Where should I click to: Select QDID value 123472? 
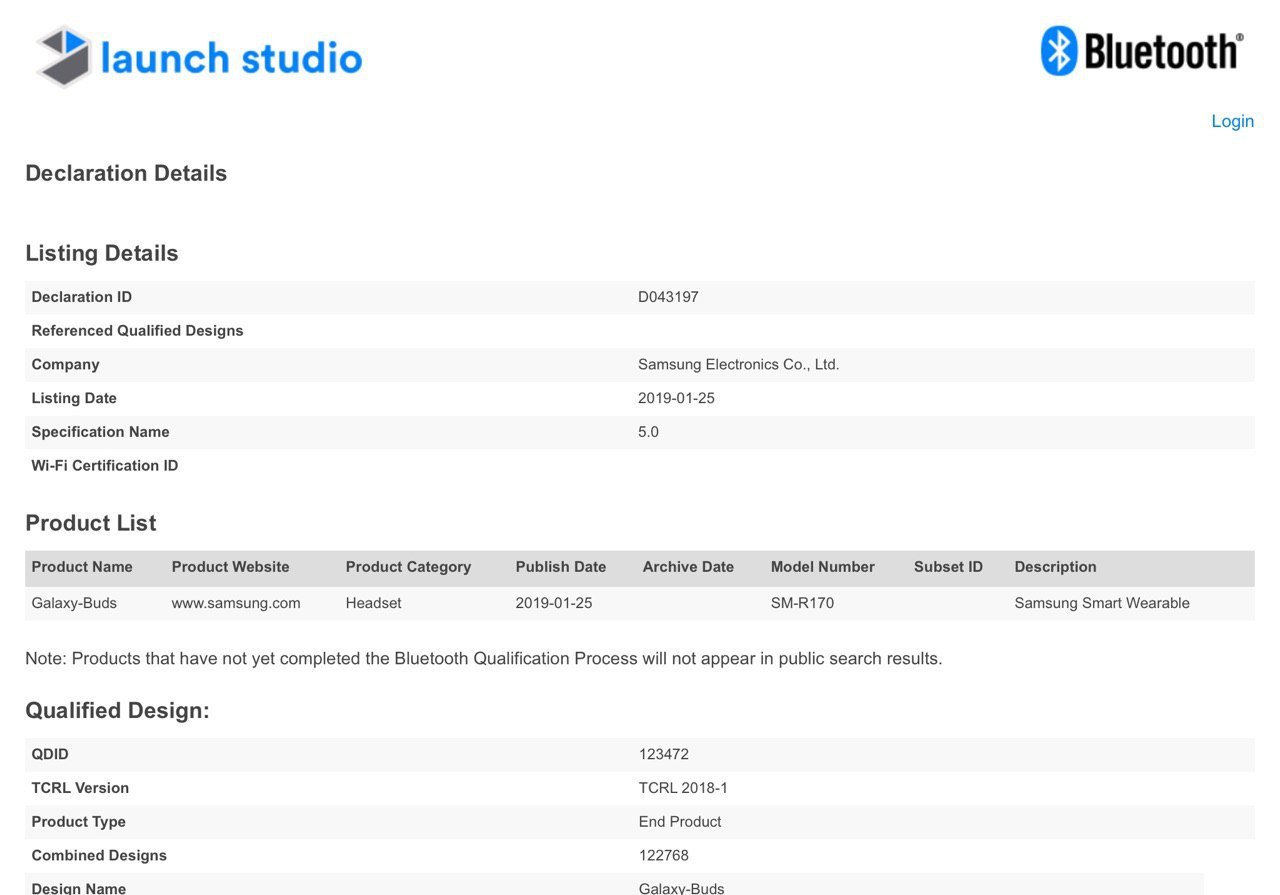click(664, 754)
